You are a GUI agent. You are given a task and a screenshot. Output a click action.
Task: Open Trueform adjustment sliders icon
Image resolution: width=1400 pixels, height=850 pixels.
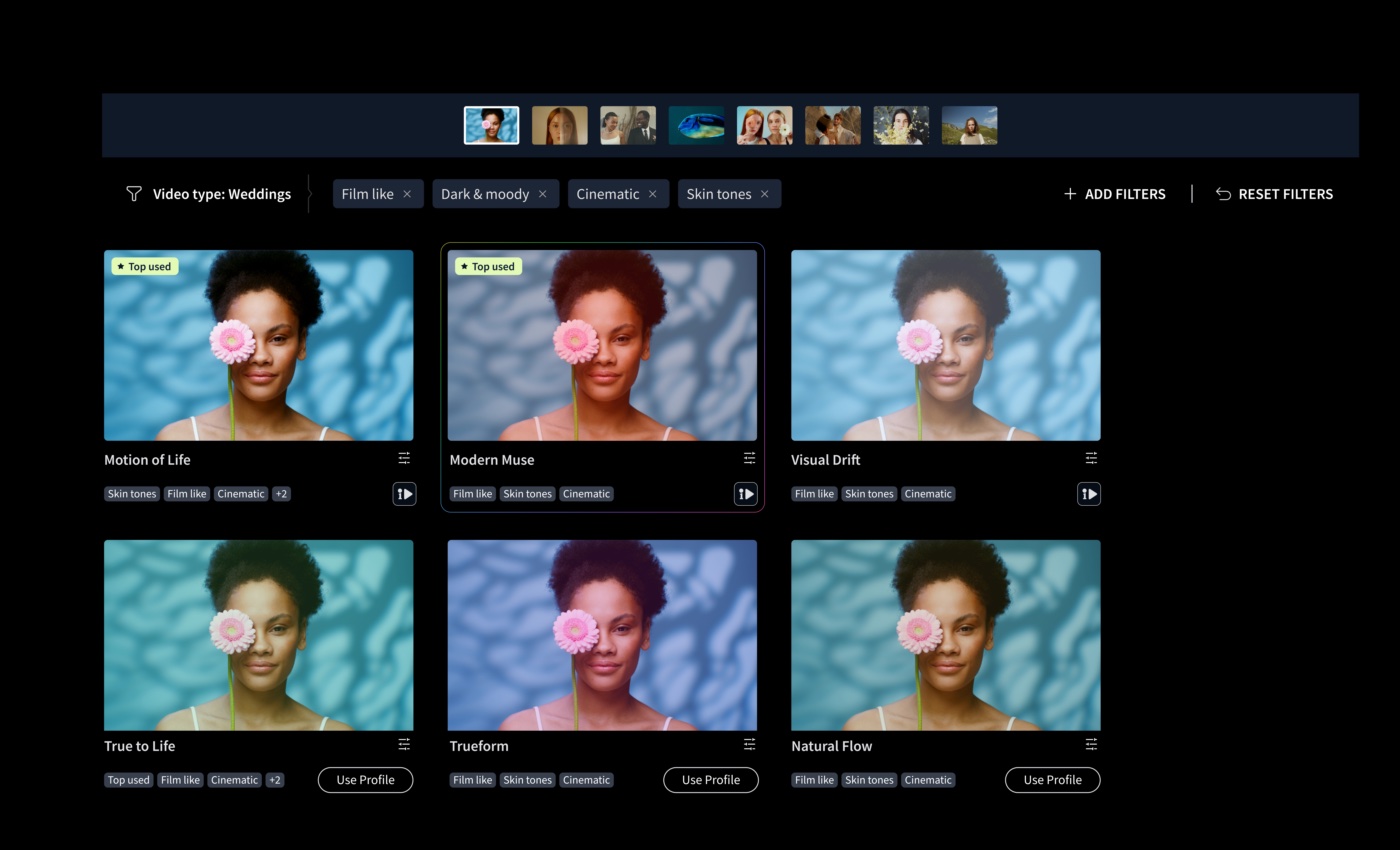point(749,744)
